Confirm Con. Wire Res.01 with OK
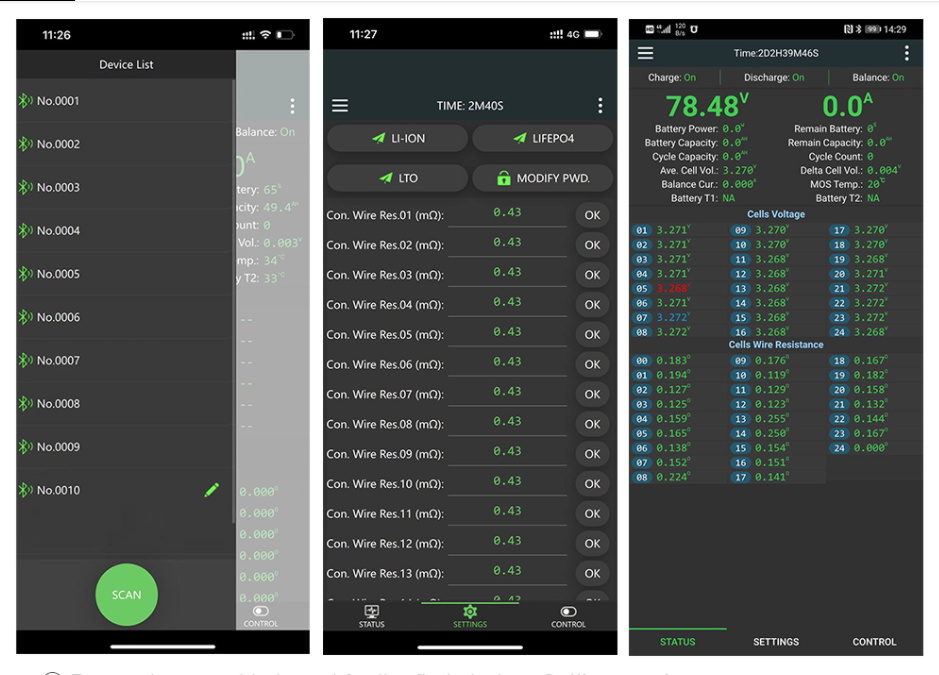This screenshot has height=675, width=939. tap(592, 215)
